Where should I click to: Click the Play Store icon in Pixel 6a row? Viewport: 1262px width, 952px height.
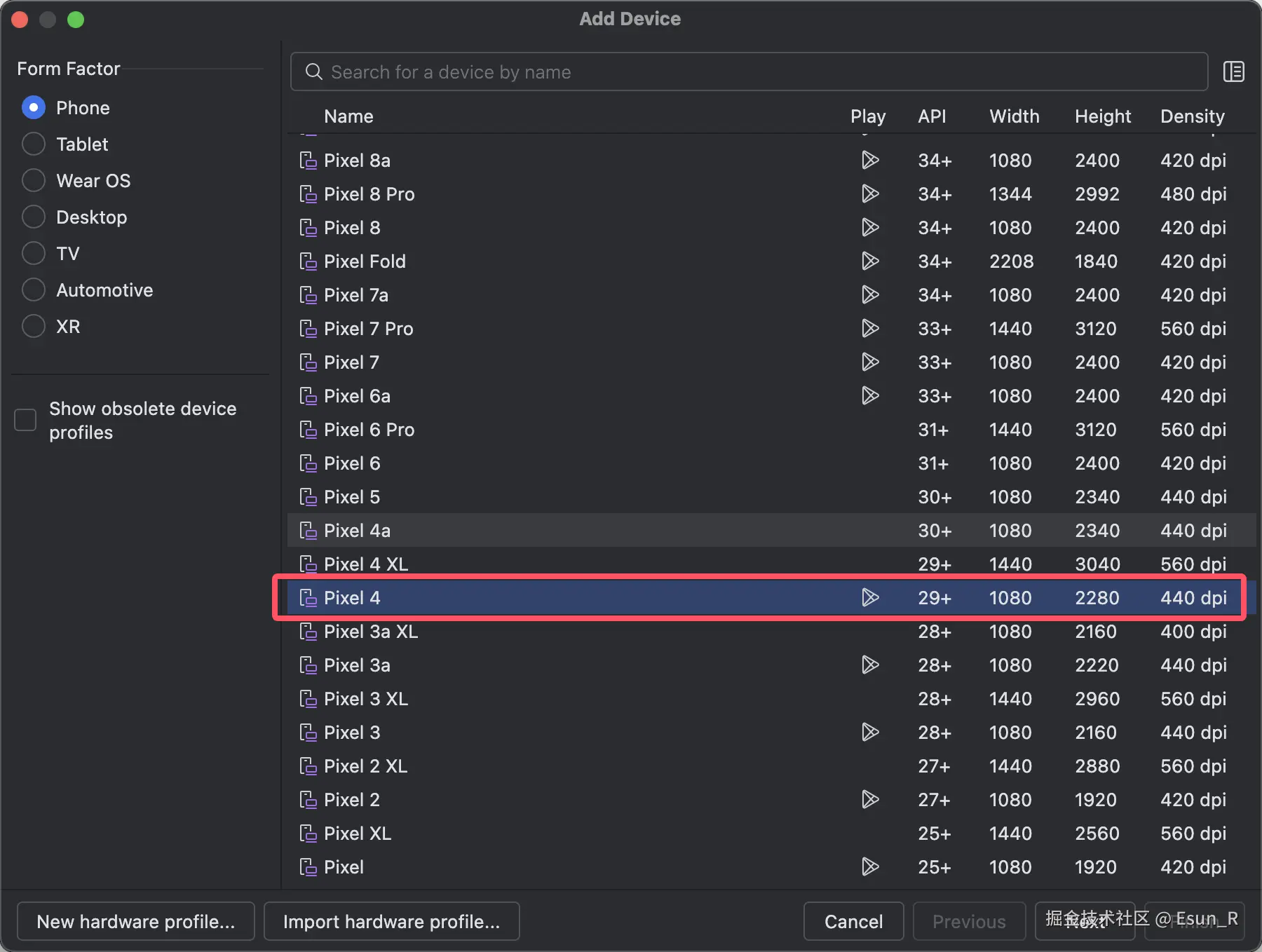click(870, 396)
